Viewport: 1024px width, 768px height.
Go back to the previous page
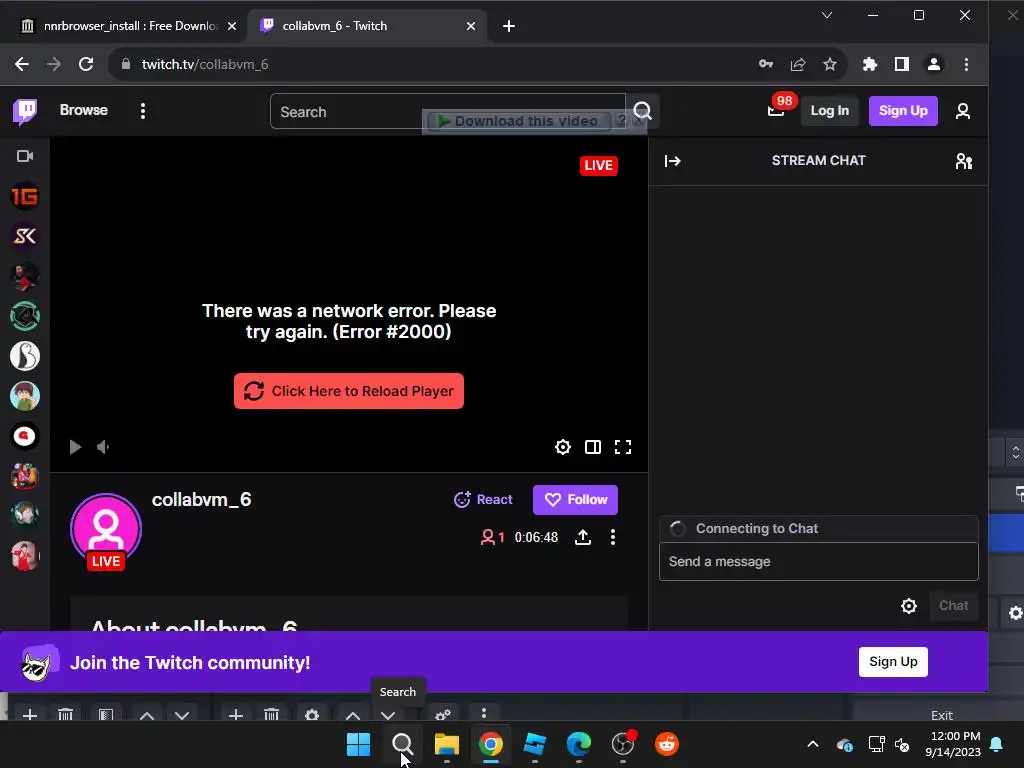click(x=22, y=64)
